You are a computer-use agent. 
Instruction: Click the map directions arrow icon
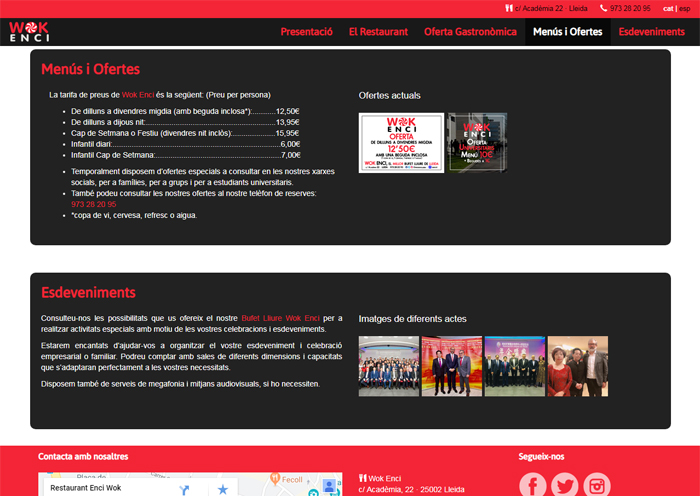click(184, 490)
